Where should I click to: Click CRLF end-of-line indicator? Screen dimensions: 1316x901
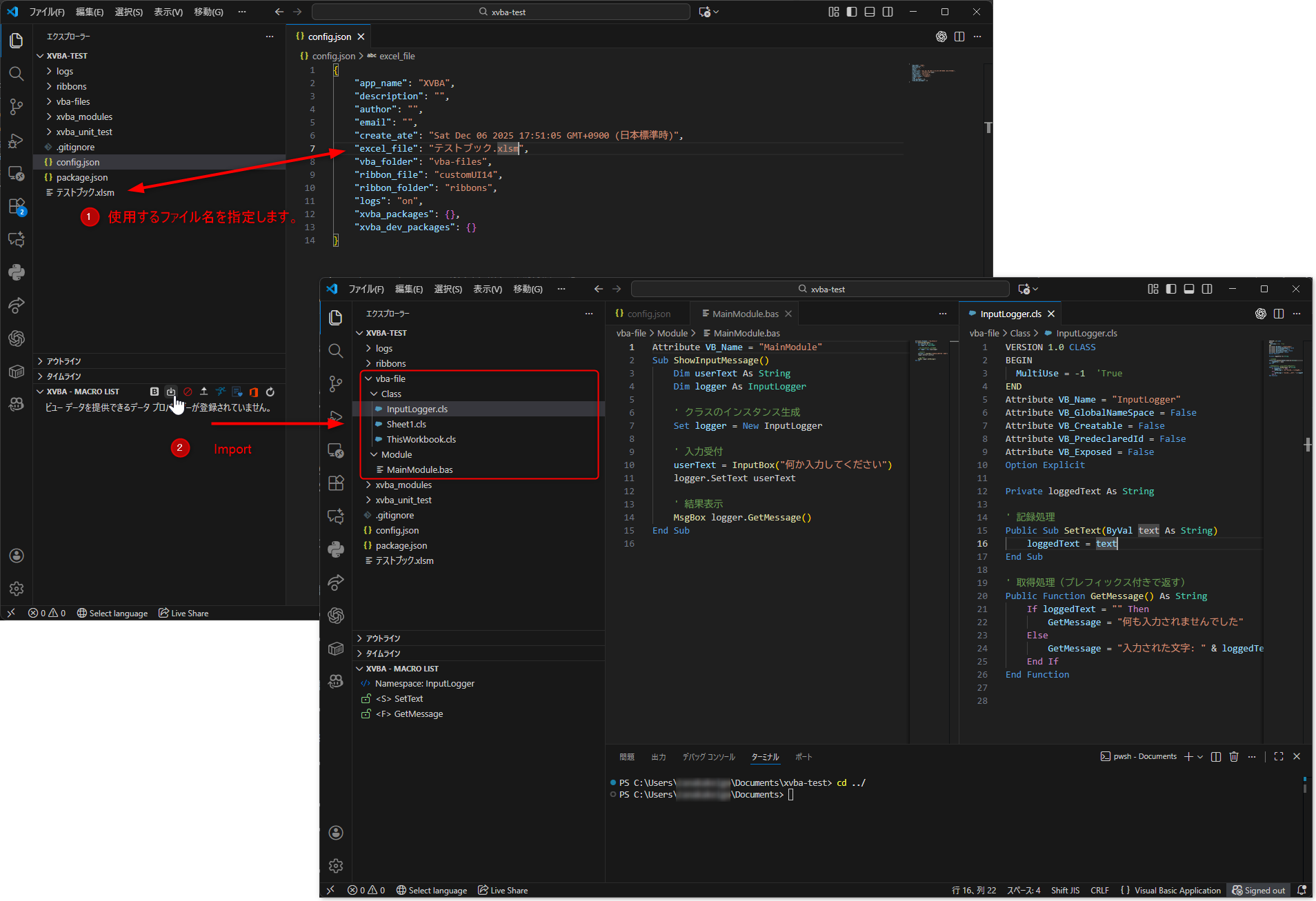point(1100,891)
